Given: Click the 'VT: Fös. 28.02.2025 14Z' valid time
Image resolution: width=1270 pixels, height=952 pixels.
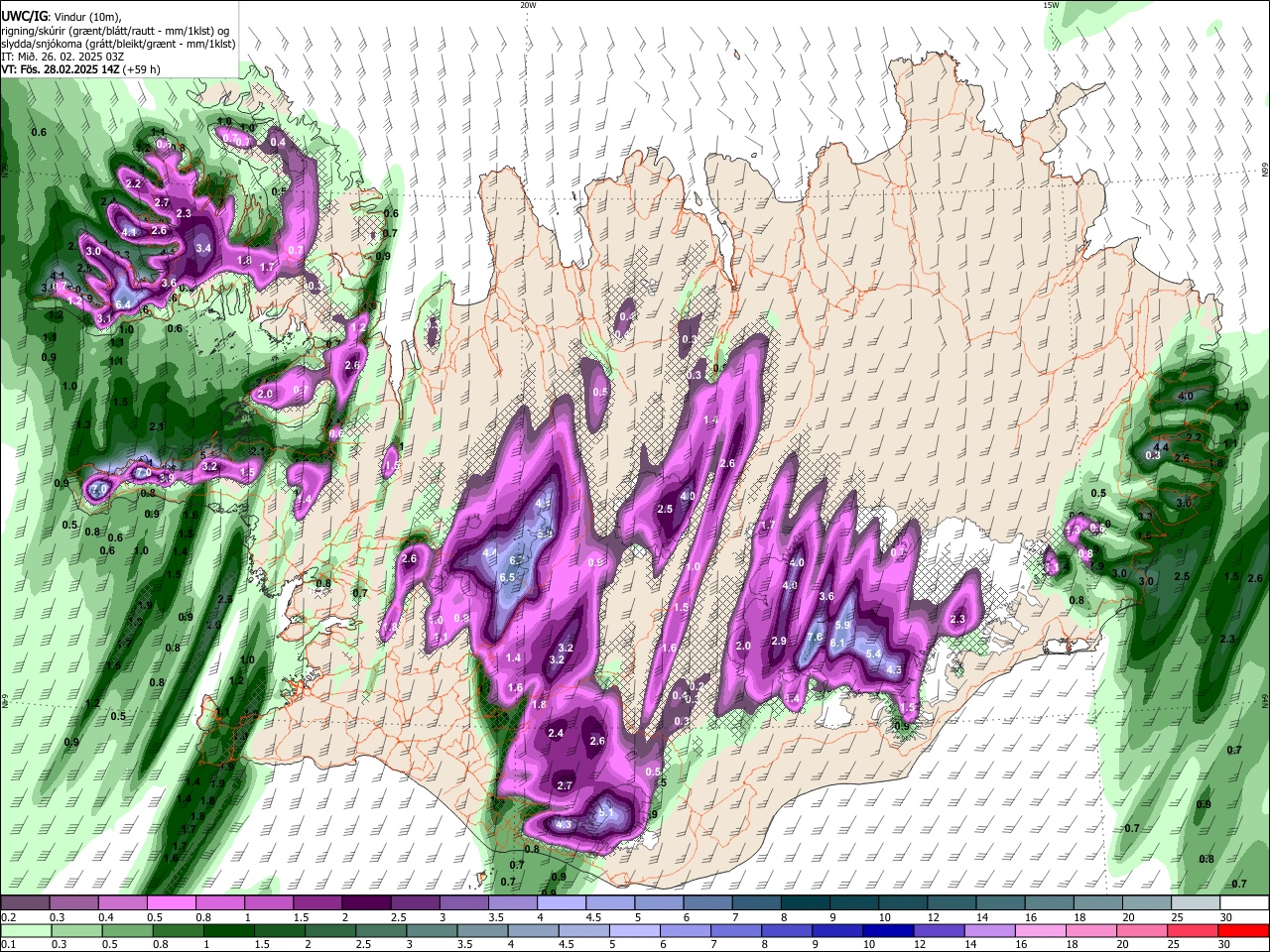Looking at the screenshot, I should (61, 69).
